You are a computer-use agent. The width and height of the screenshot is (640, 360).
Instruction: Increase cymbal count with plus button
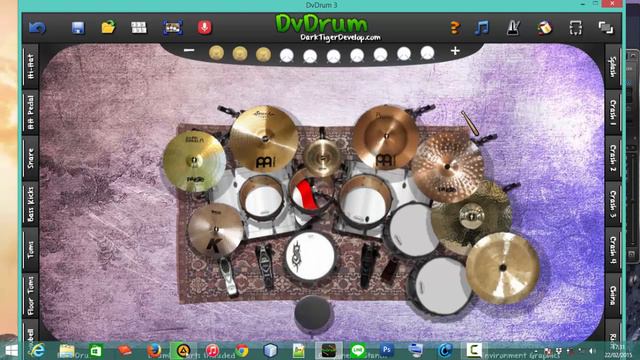(455, 51)
